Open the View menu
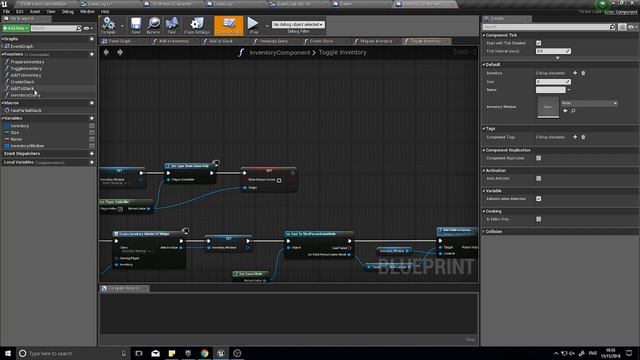The height and width of the screenshot is (360, 640). pyautogui.click(x=51, y=11)
